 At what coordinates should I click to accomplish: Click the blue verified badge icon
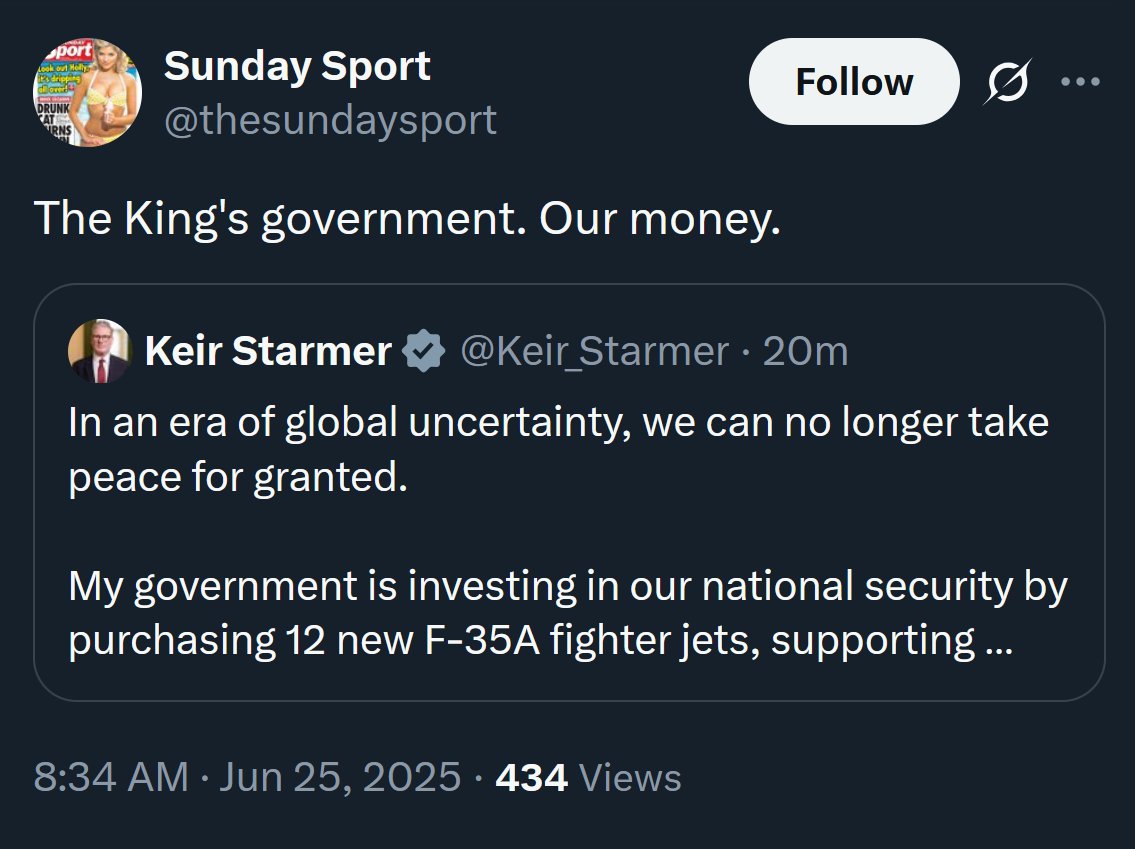pyautogui.click(x=424, y=351)
